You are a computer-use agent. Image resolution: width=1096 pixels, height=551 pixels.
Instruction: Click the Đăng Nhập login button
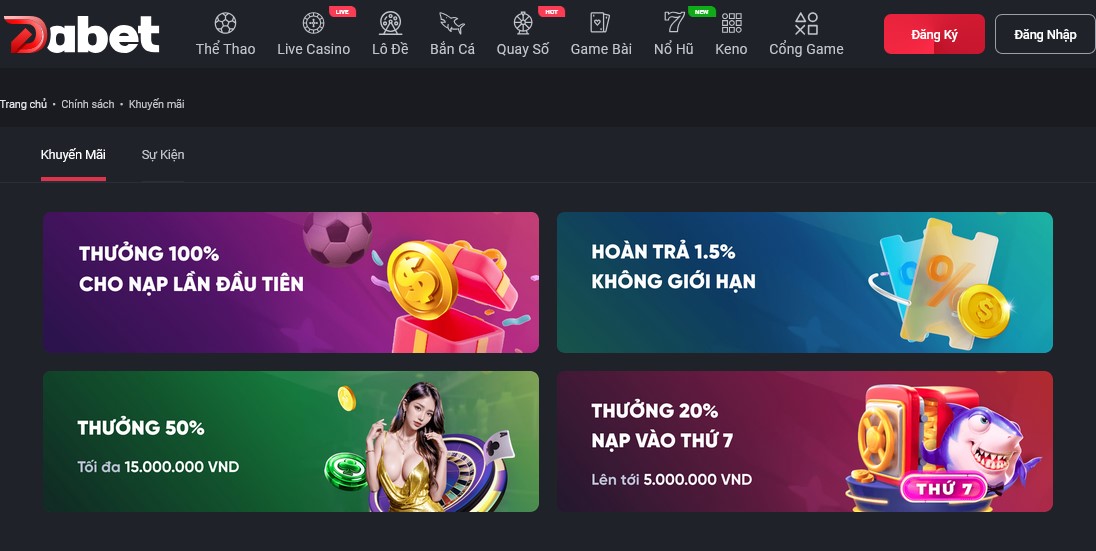(x=1045, y=34)
